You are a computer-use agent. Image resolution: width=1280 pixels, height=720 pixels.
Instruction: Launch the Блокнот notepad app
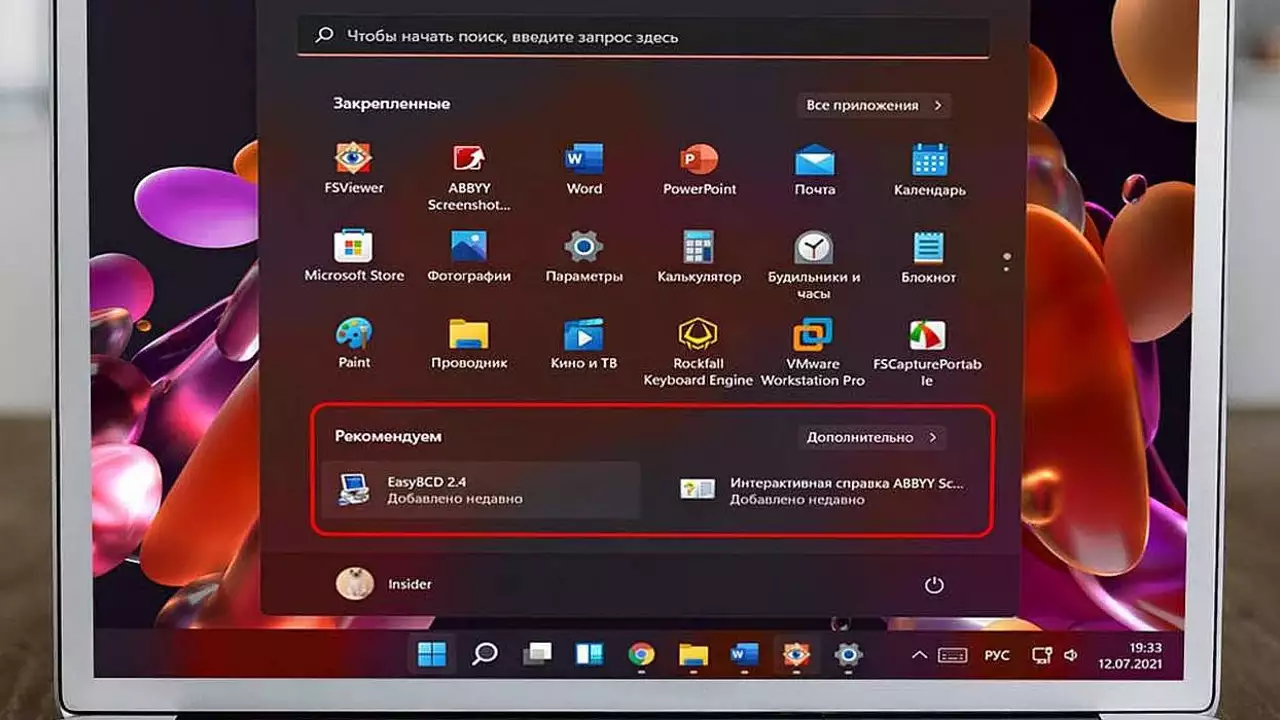pos(929,256)
